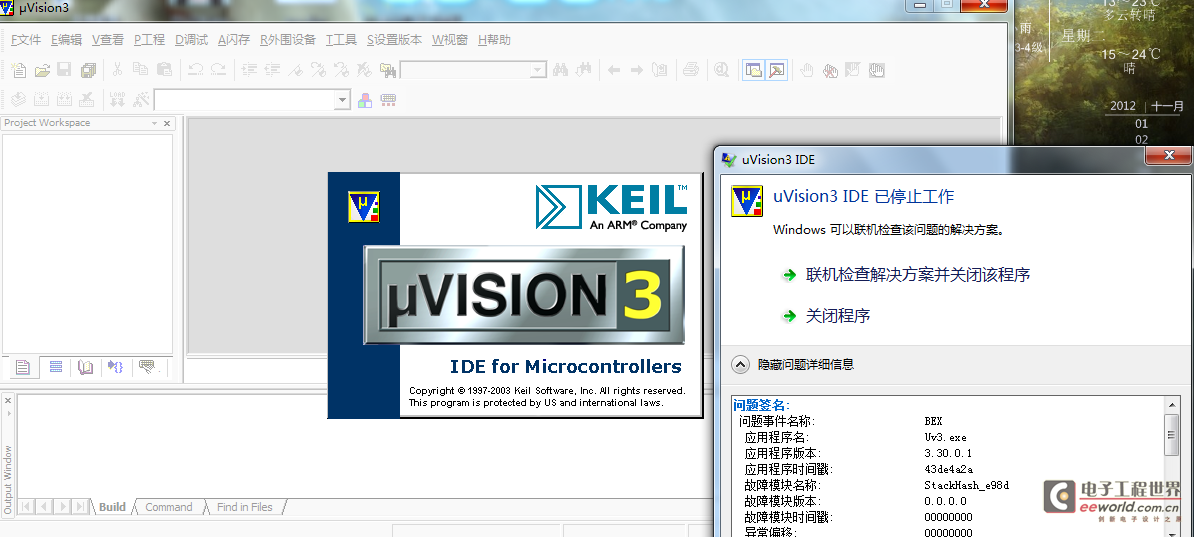Click the Stop Build icon

88,99
